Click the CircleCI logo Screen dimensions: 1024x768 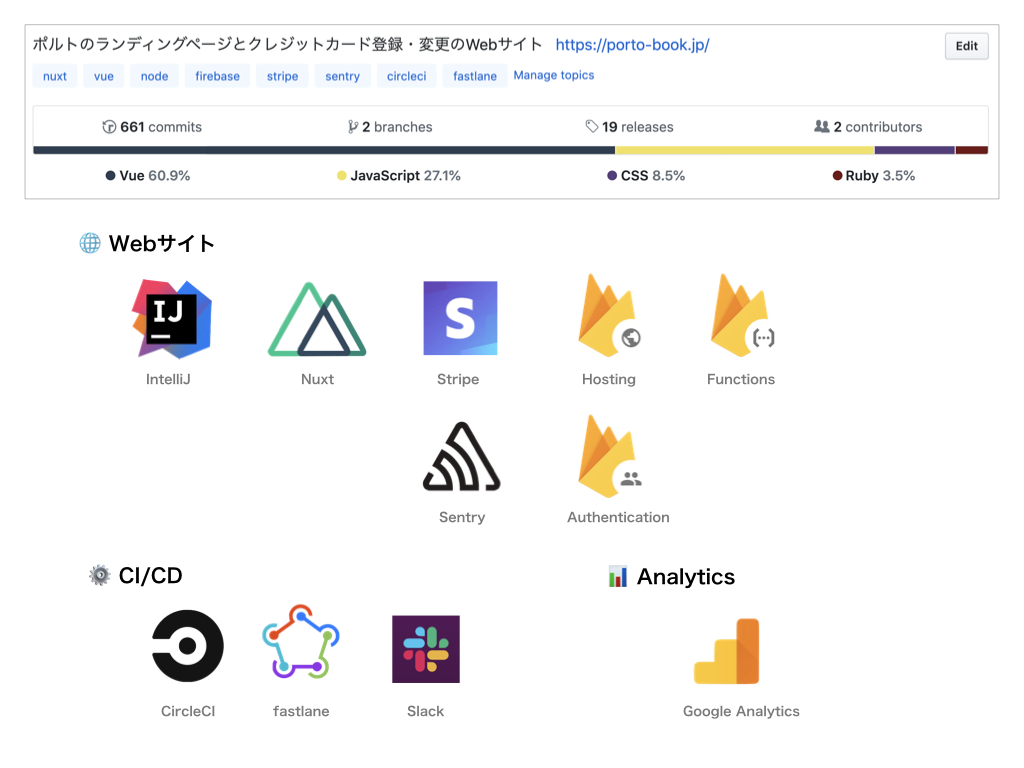(x=188, y=646)
